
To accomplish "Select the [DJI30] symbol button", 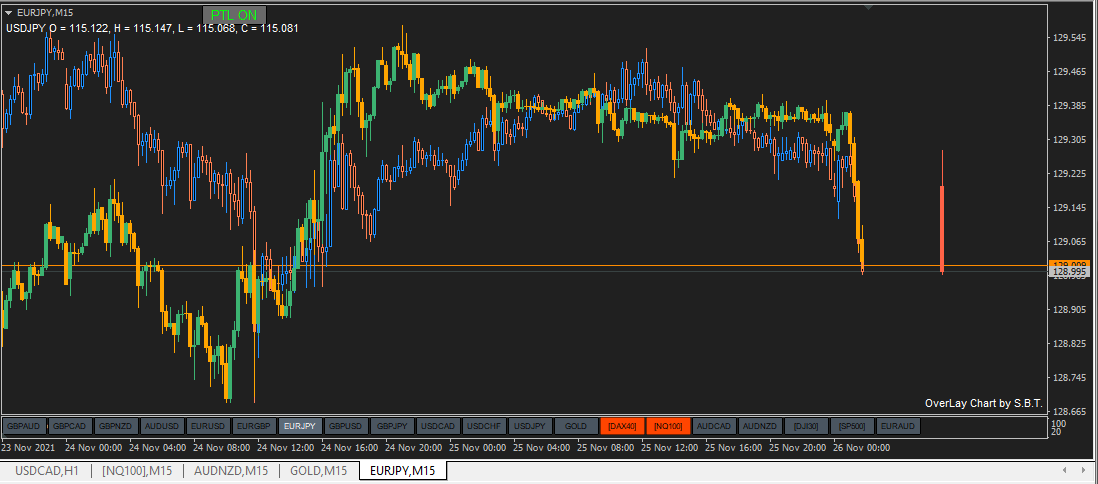I will coord(806,426).
